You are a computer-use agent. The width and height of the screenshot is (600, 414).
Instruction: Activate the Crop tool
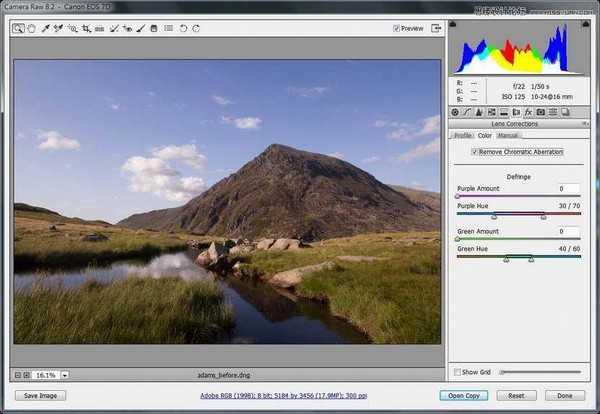[x=87, y=29]
